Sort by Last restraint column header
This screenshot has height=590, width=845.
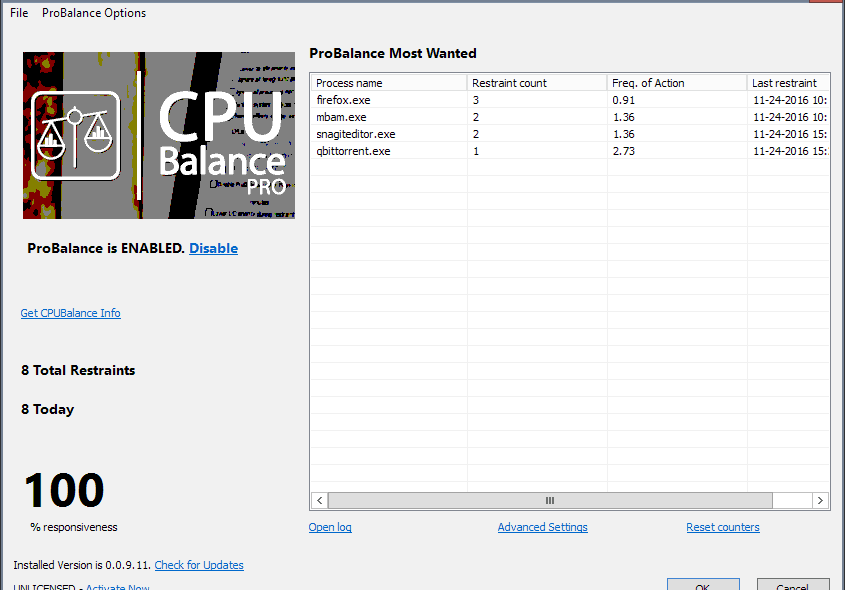click(788, 83)
